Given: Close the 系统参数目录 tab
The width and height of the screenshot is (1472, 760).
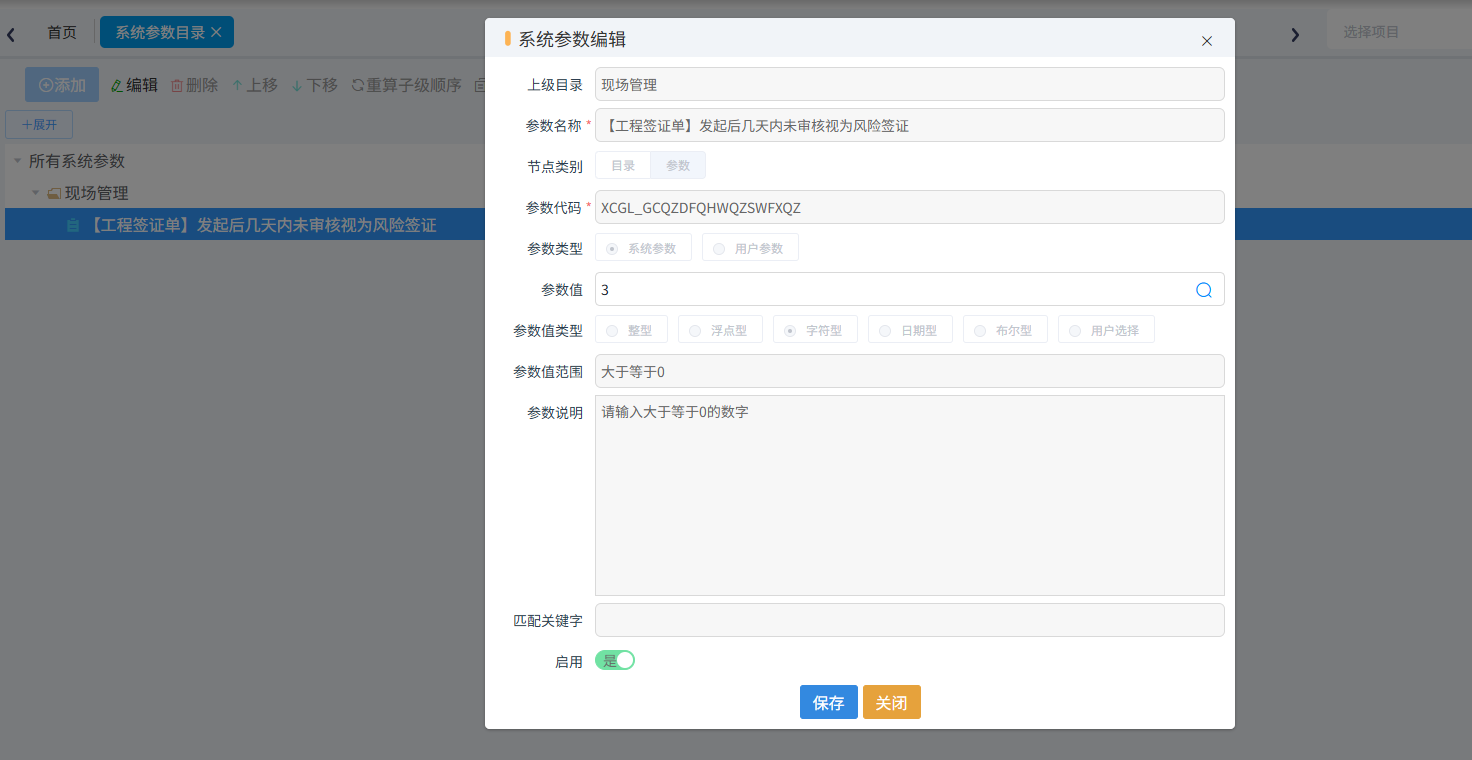Looking at the screenshot, I should (216, 32).
